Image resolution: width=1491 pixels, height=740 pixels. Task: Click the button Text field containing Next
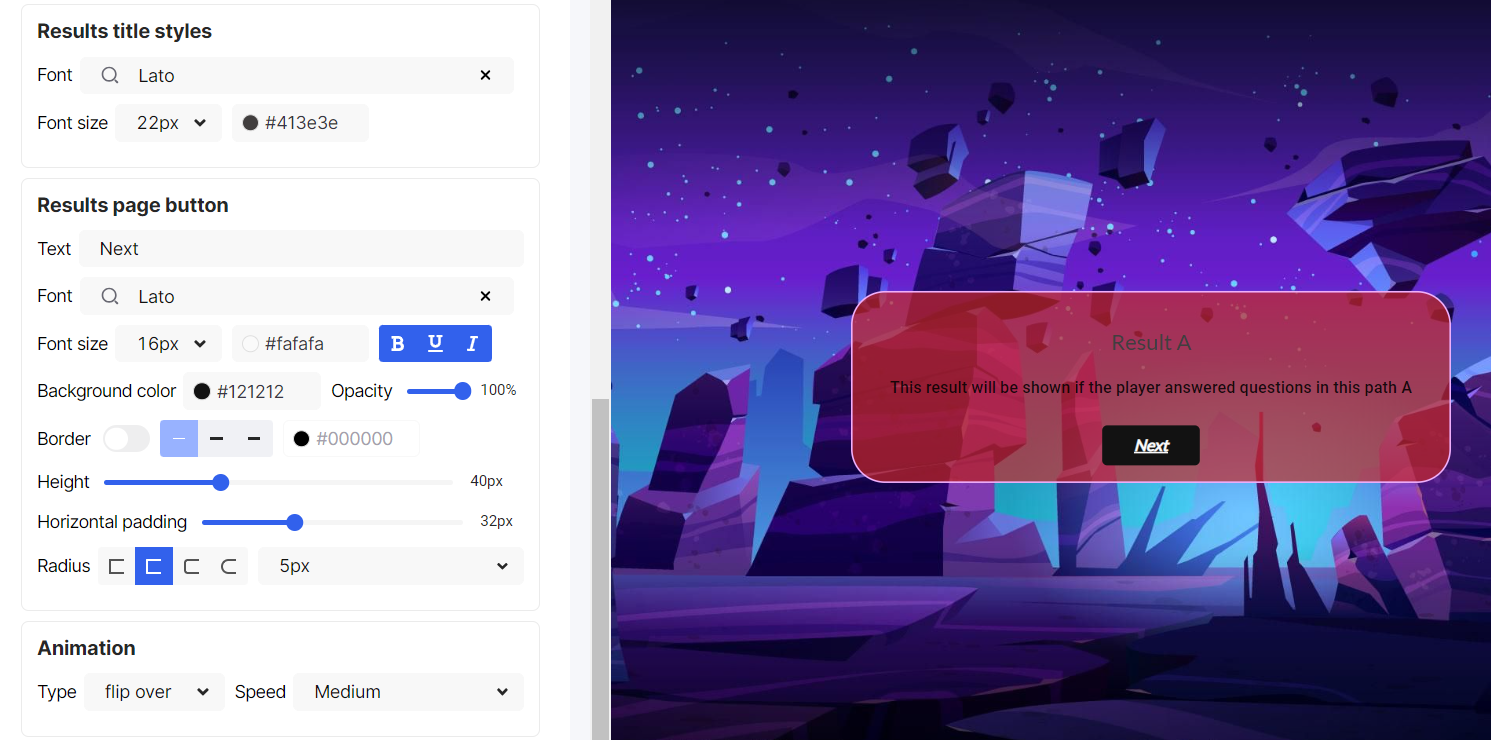click(x=301, y=249)
